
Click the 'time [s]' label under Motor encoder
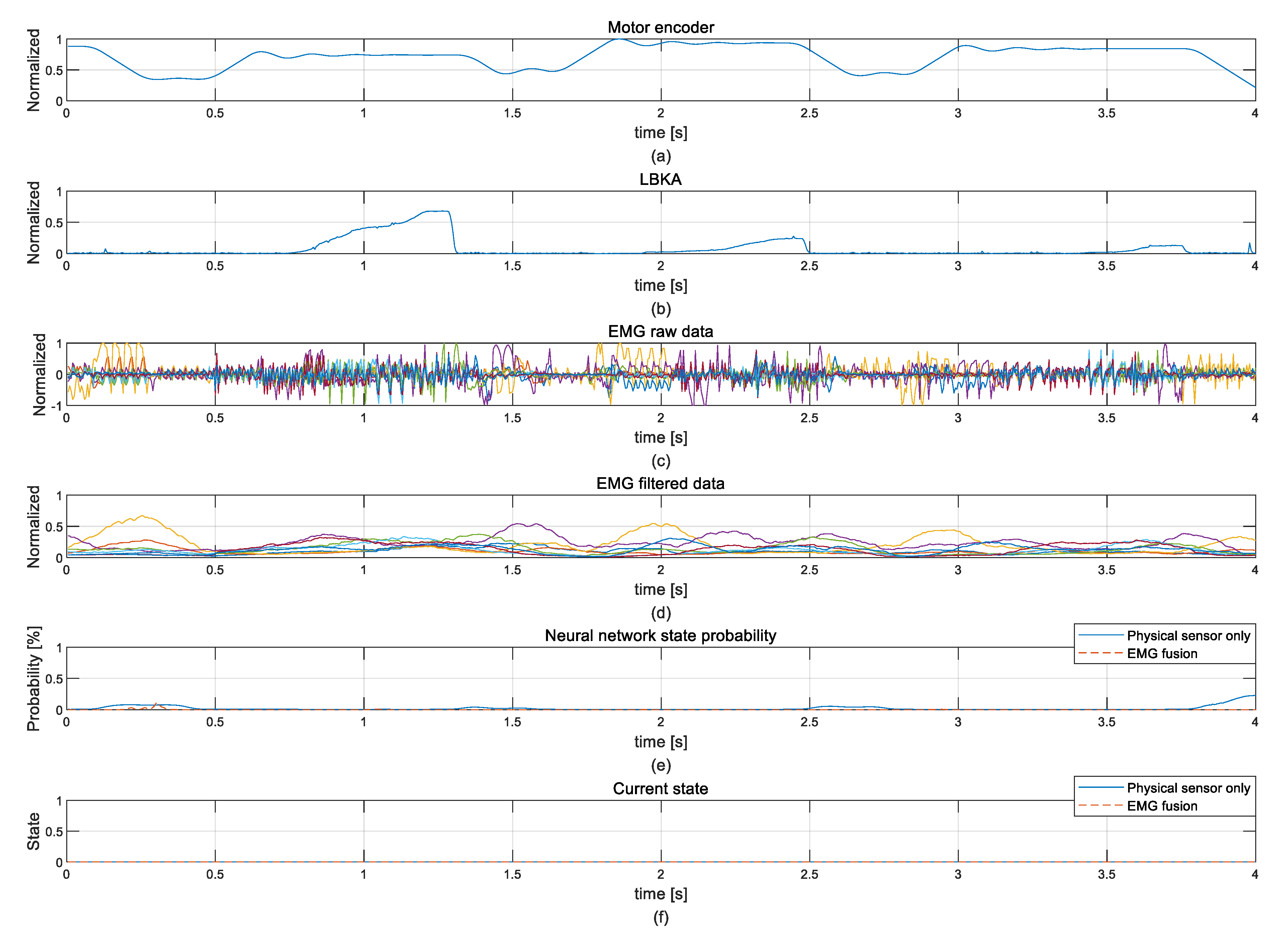(660, 132)
